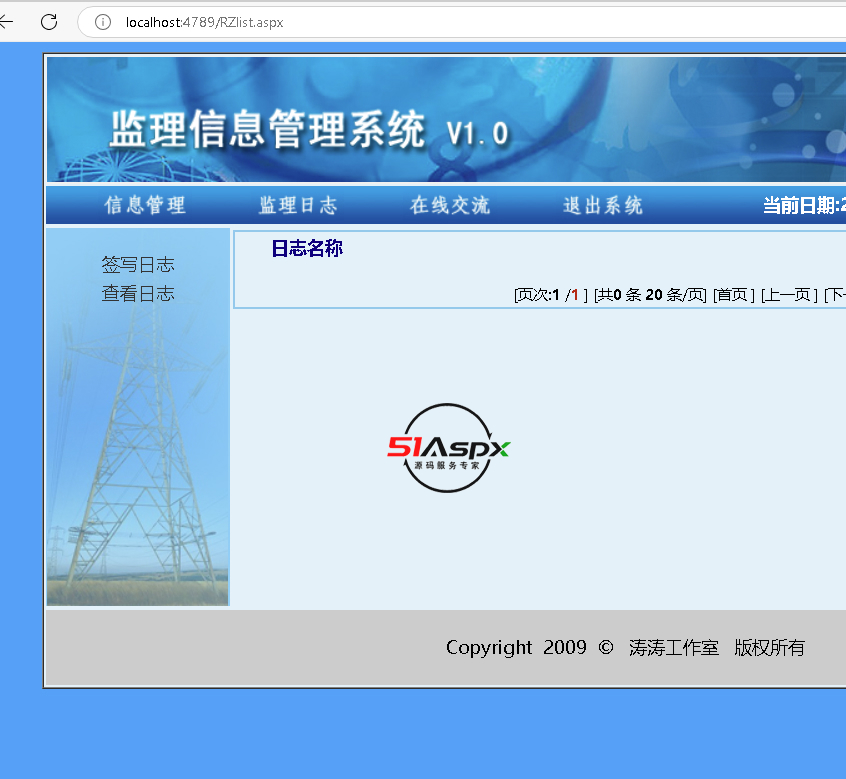Click the browser back arrow
The image size is (846, 779).
8,21
